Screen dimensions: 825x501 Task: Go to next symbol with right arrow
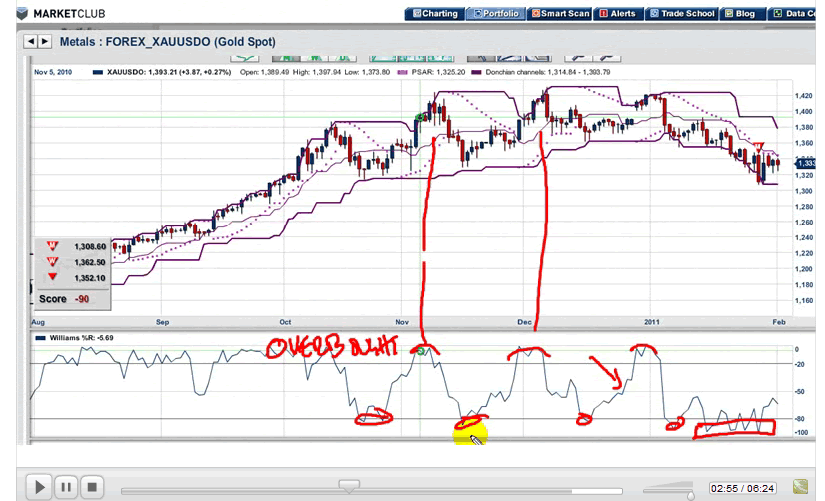point(45,41)
